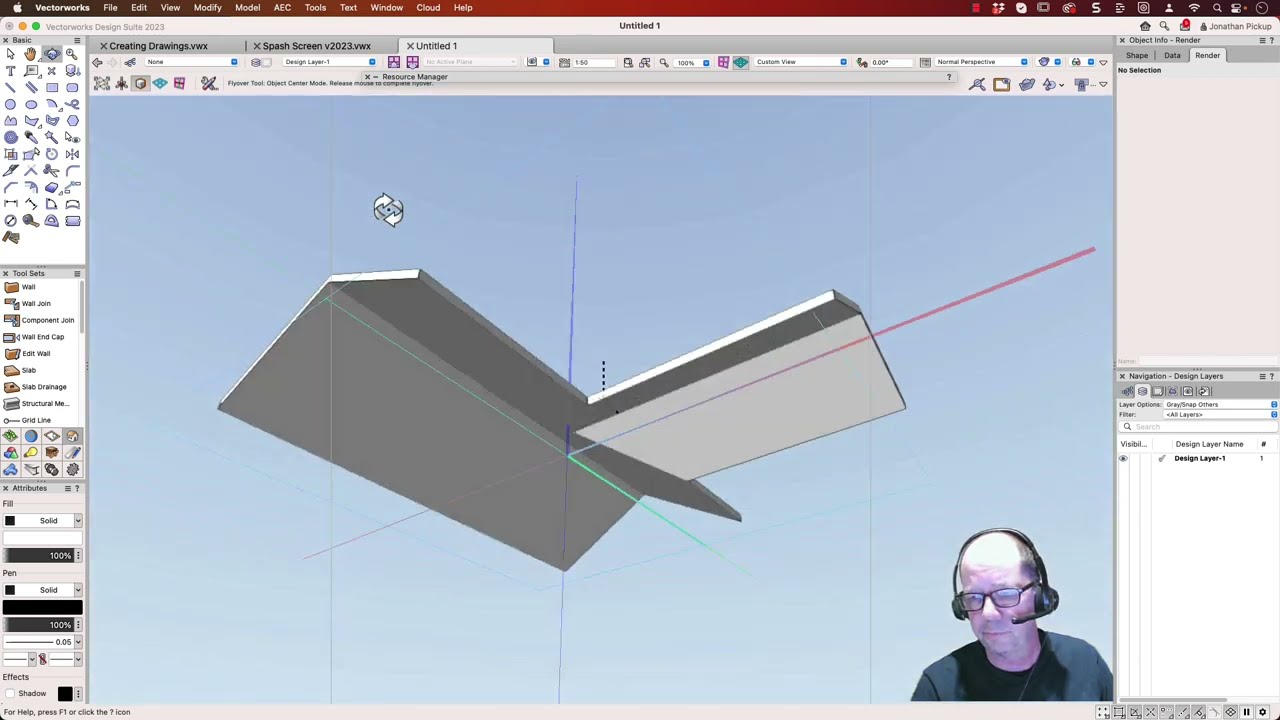Select the arrow Selection tool
Image resolution: width=1280 pixels, height=720 pixels.
[10, 54]
